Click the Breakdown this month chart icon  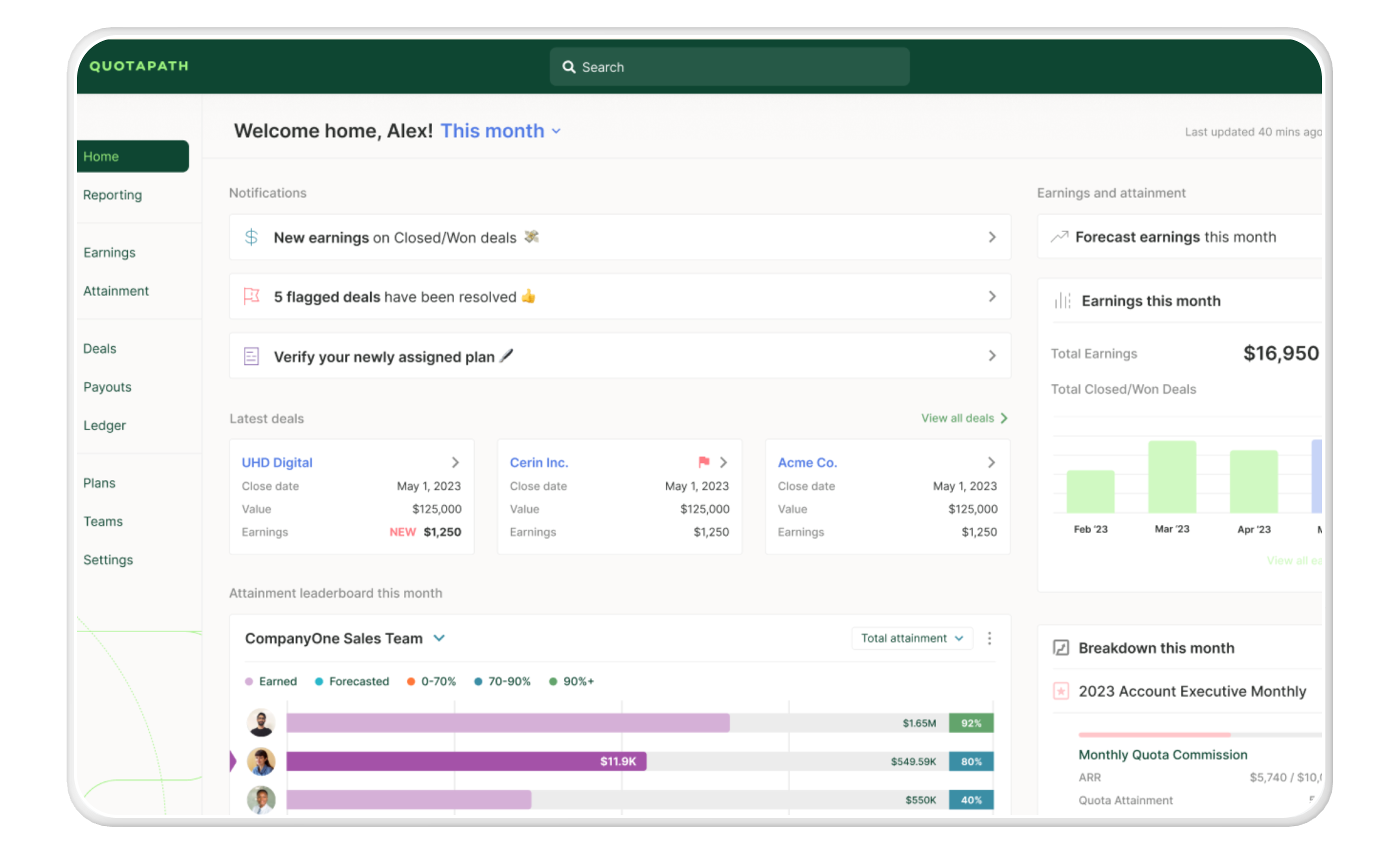(1061, 647)
